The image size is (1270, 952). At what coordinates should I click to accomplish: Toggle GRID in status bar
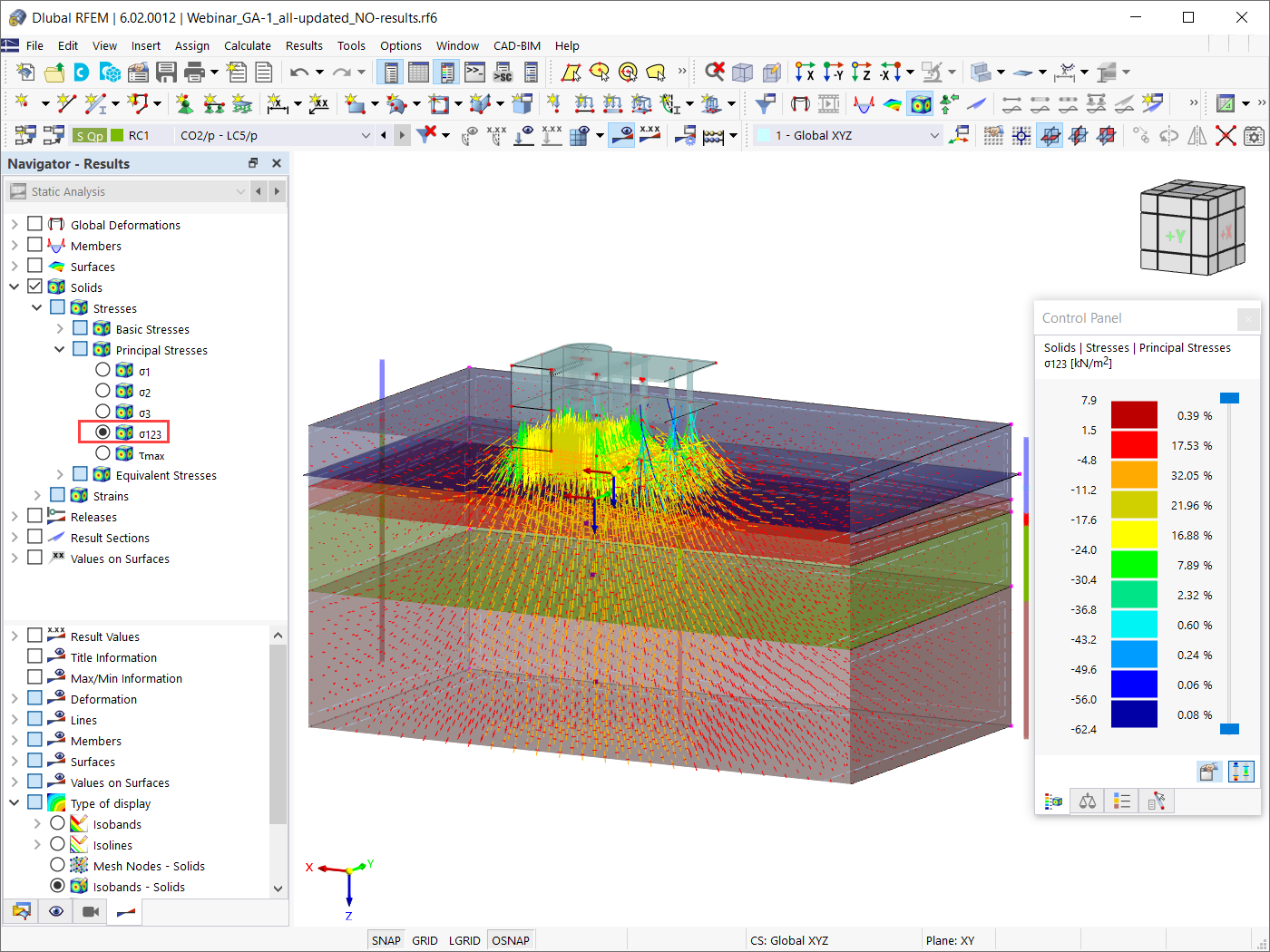(x=425, y=940)
